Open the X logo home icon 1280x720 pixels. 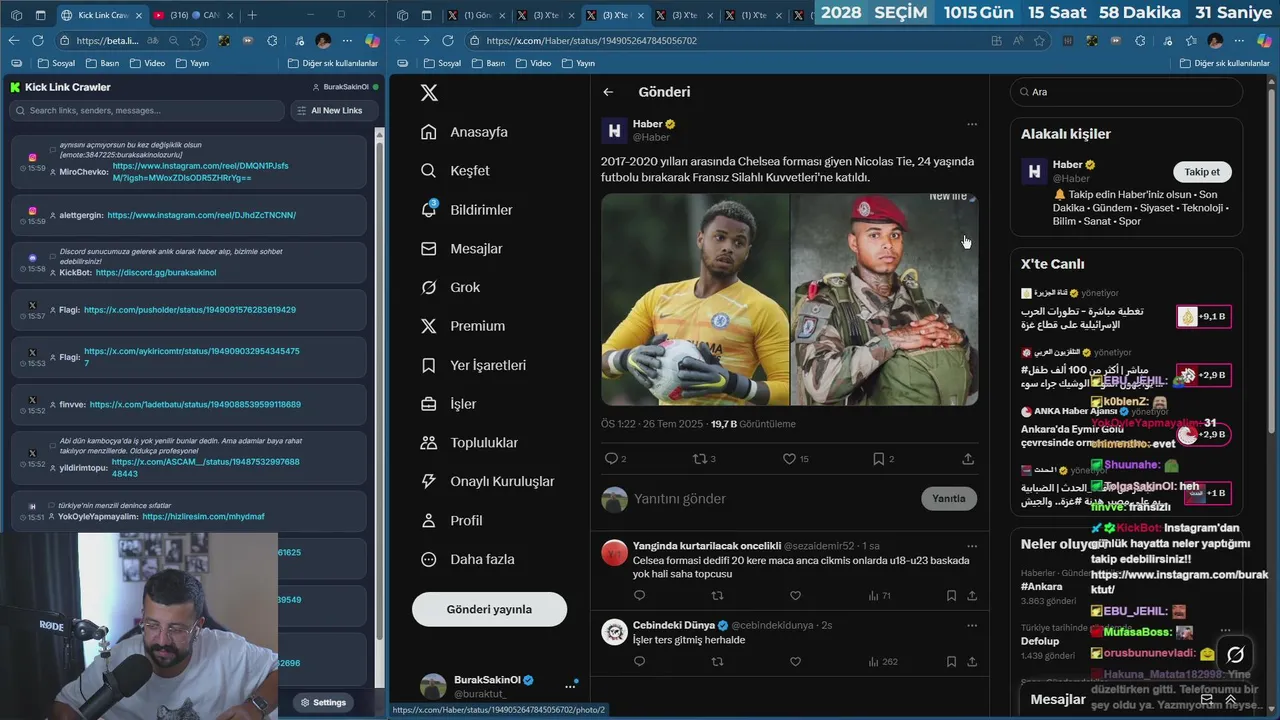[x=429, y=93]
